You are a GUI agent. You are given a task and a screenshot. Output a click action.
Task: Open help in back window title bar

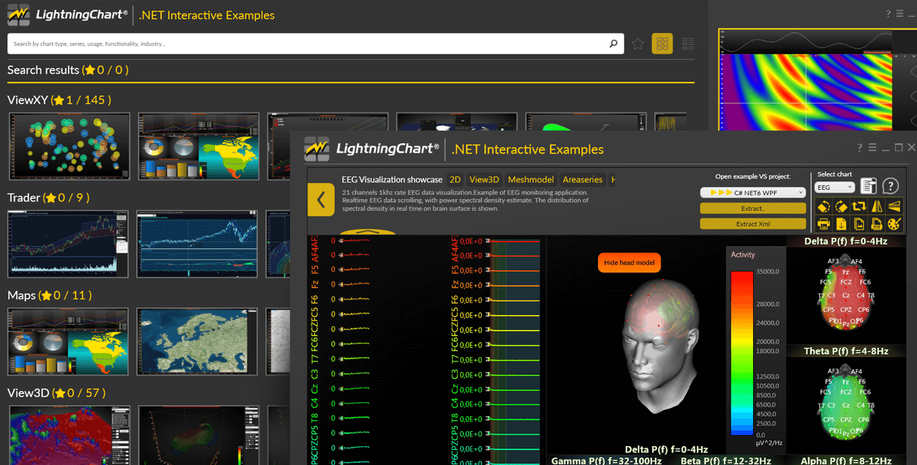(888, 13)
